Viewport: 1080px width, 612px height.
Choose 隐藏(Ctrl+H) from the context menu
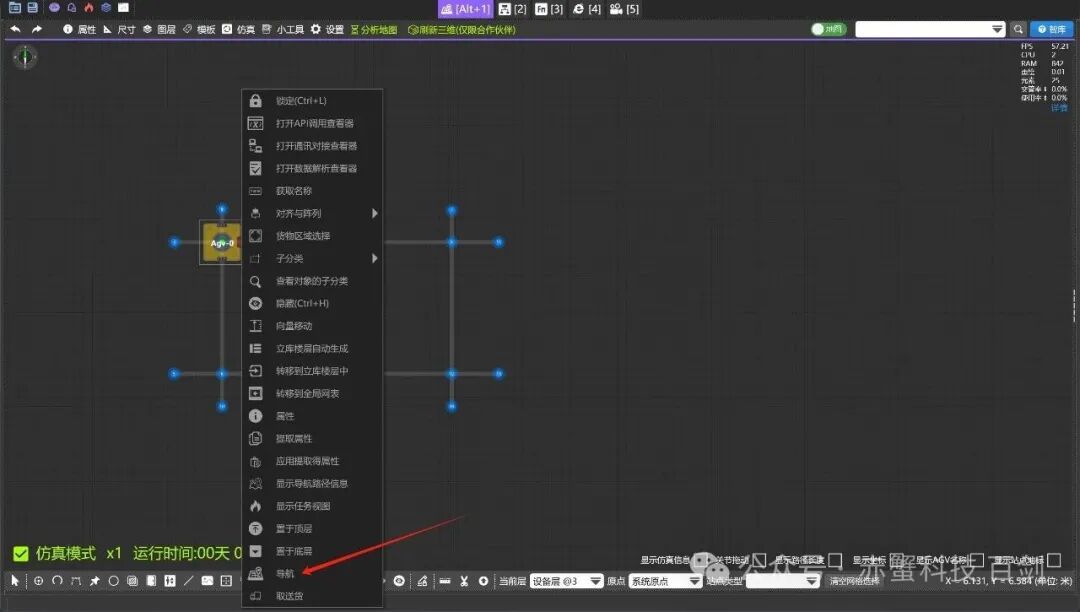point(312,304)
